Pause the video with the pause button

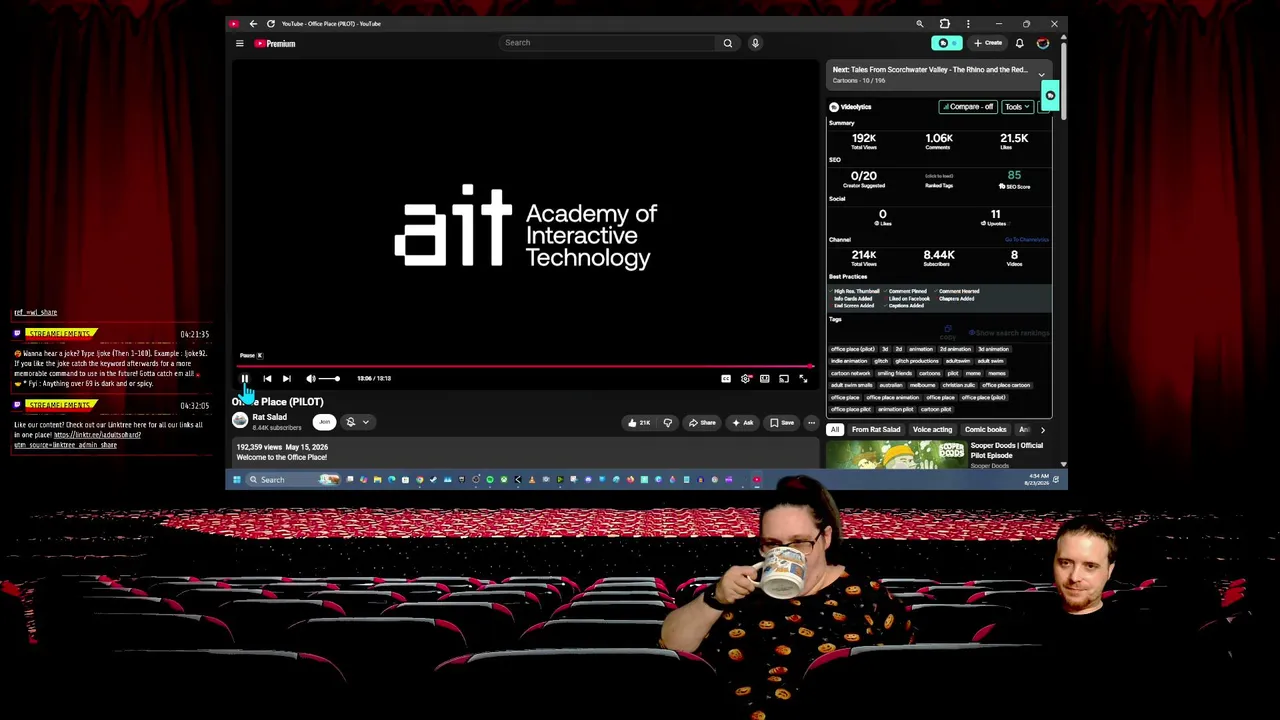click(244, 378)
